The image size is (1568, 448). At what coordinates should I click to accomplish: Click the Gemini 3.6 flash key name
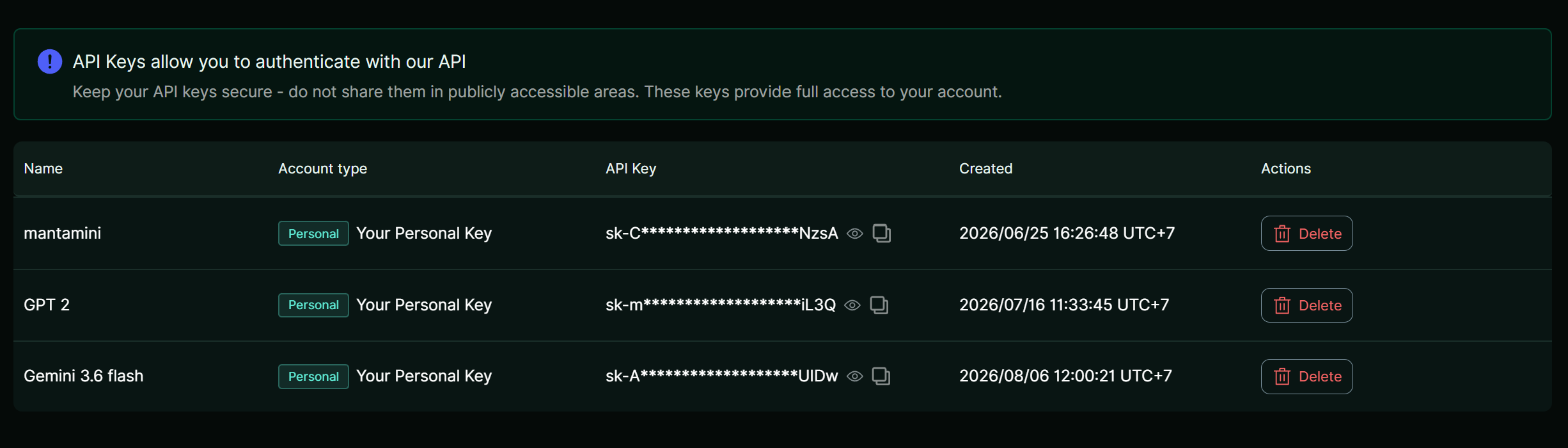(x=84, y=376)
